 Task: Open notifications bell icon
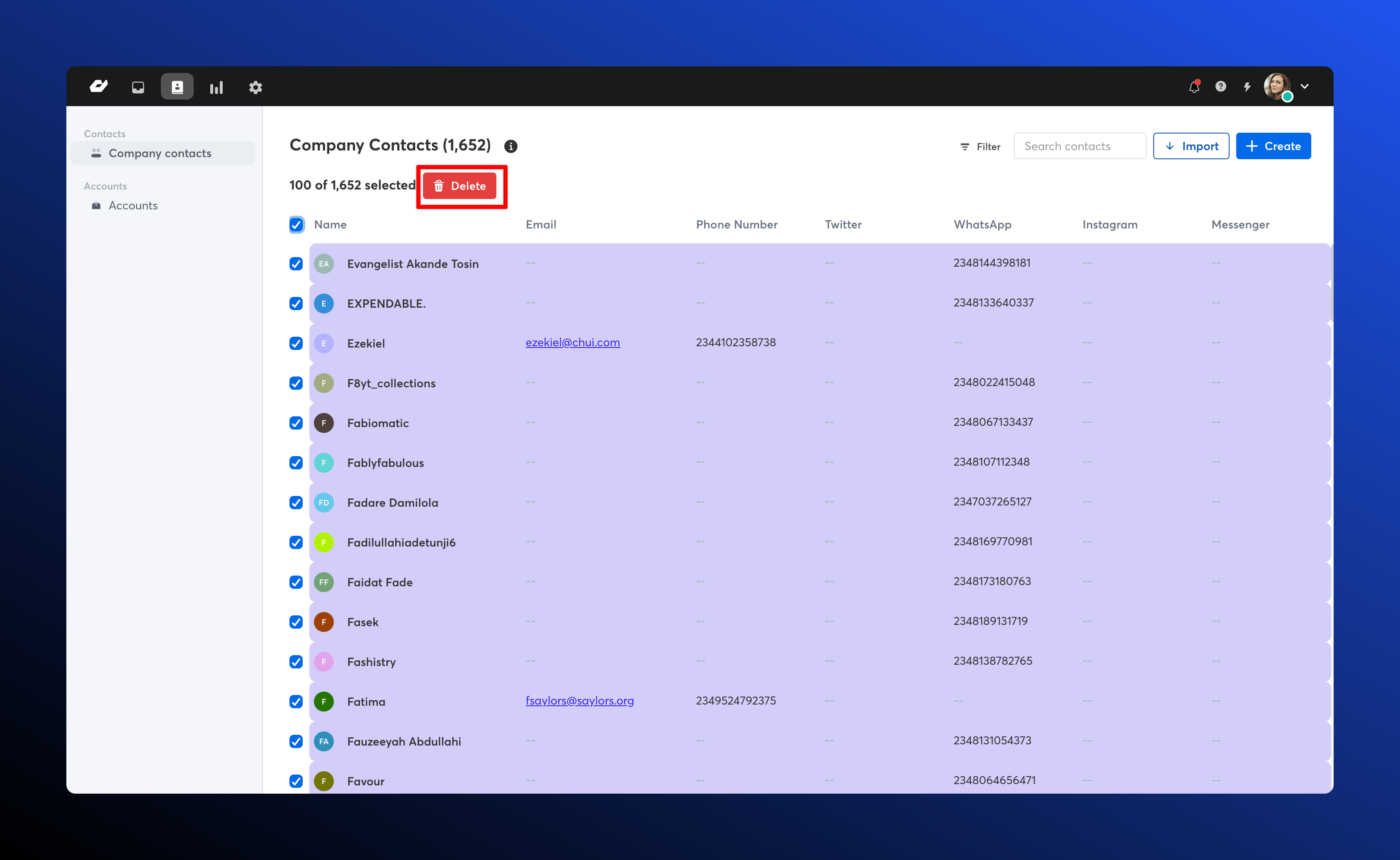point(1194,87)
